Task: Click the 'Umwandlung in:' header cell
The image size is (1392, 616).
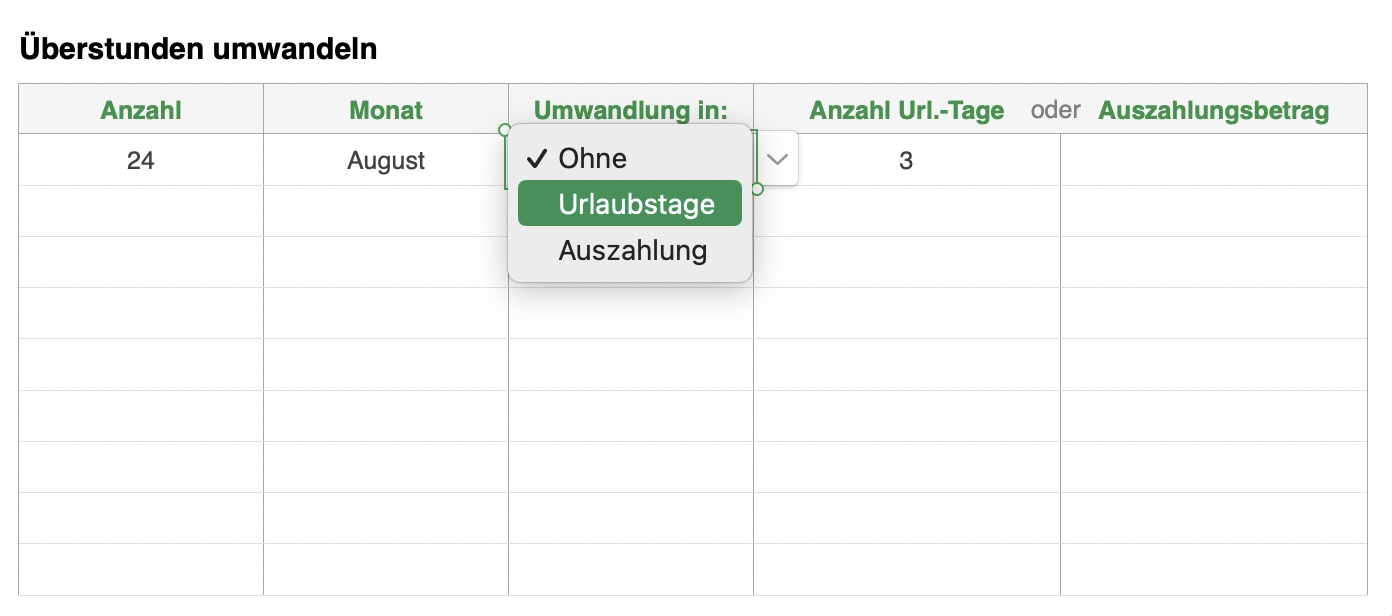Action: tap(630, 109)
